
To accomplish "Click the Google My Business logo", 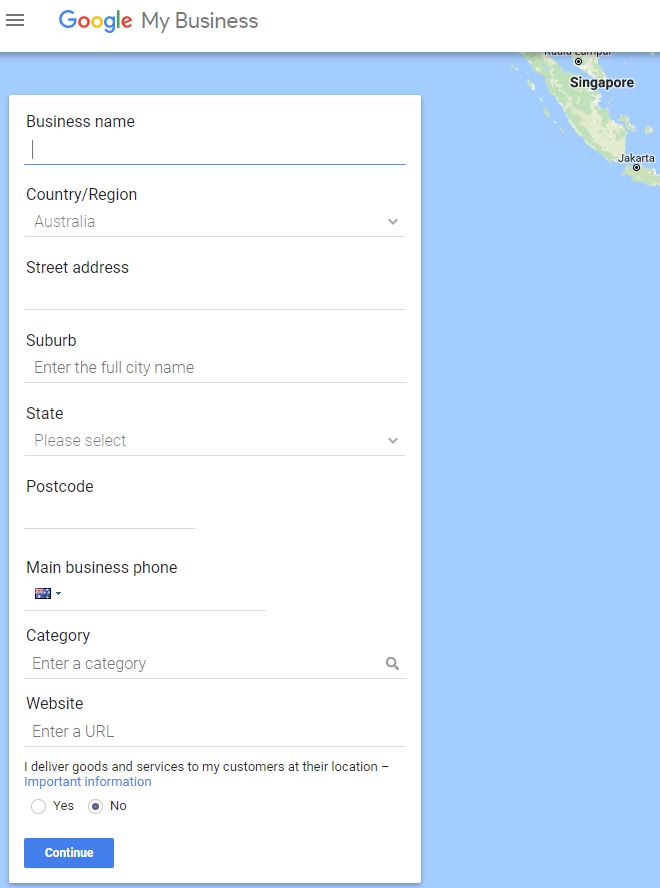I will (158, 21).
